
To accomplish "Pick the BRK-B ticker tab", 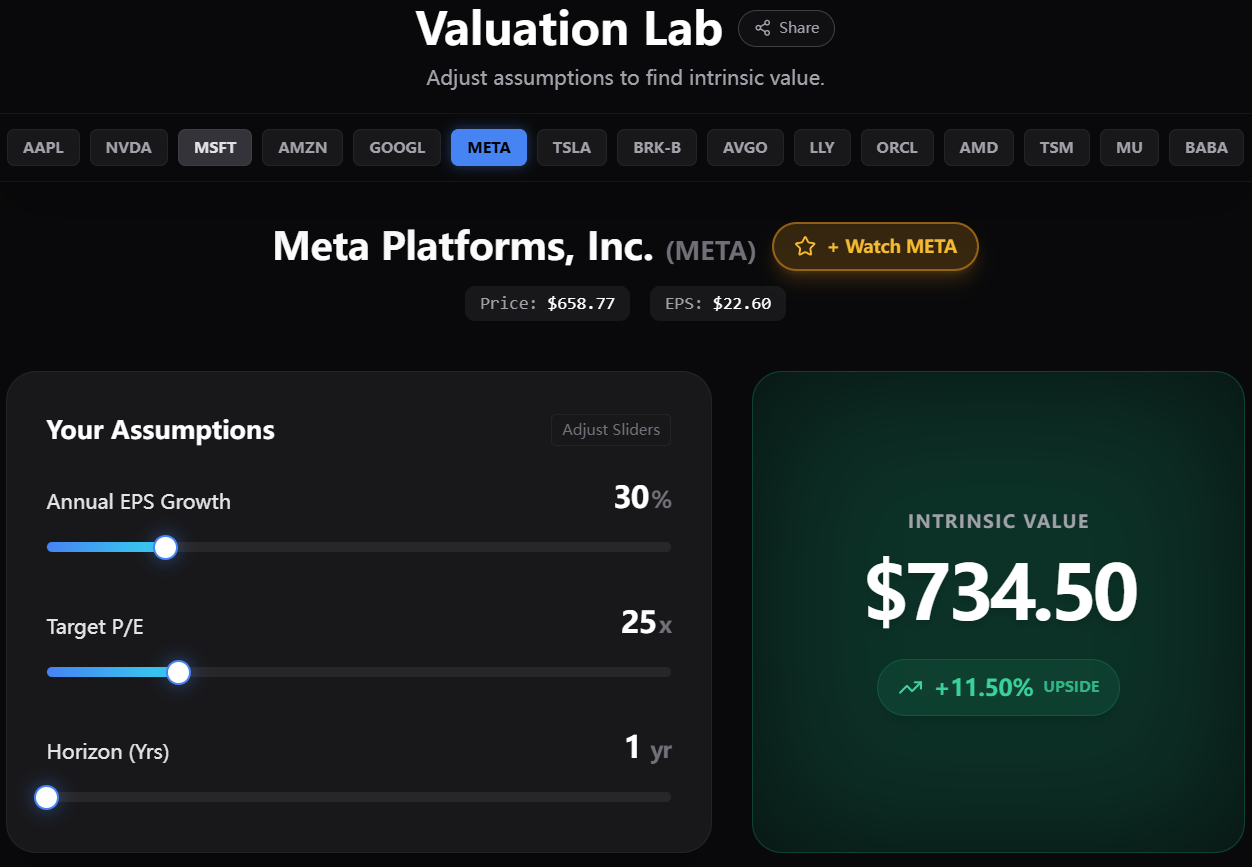I will [x=657, y=148].
